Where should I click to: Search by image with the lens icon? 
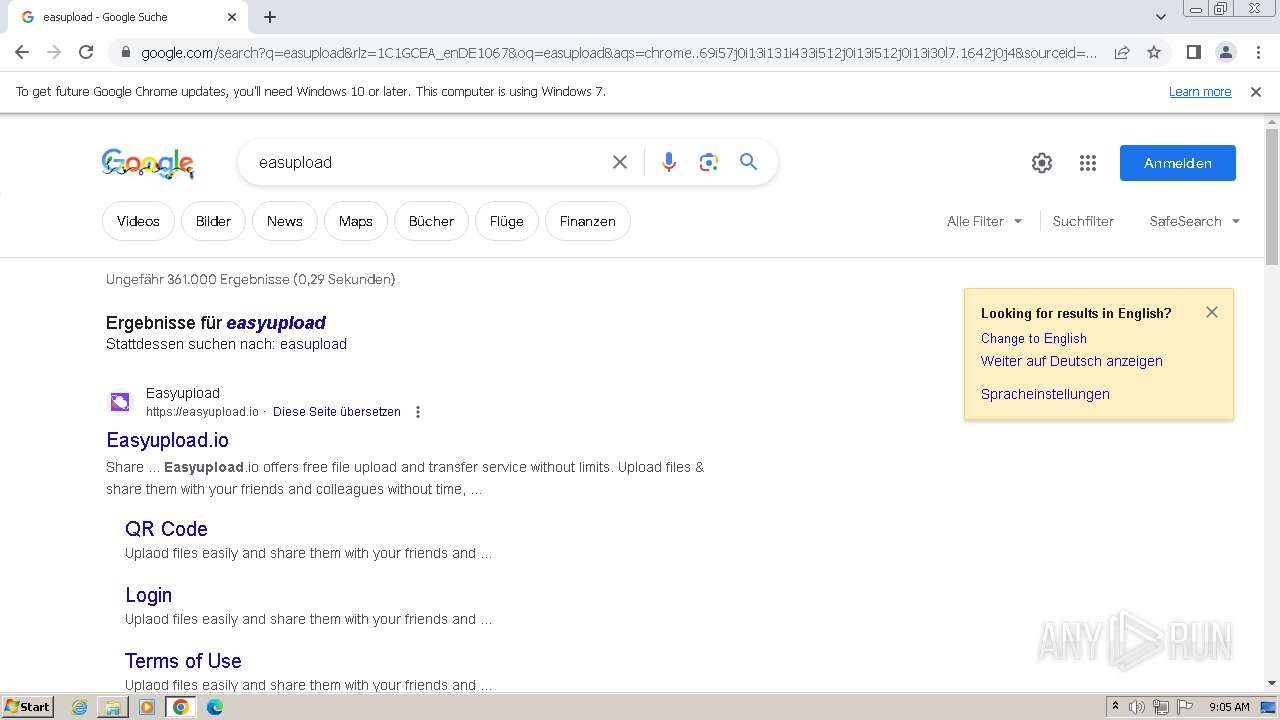pyautogui.click(x=709, y=162)
